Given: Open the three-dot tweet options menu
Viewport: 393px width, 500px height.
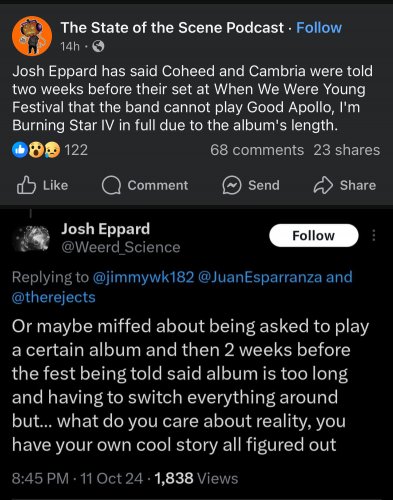Looking at the screenshot, I should coord(374,235).
